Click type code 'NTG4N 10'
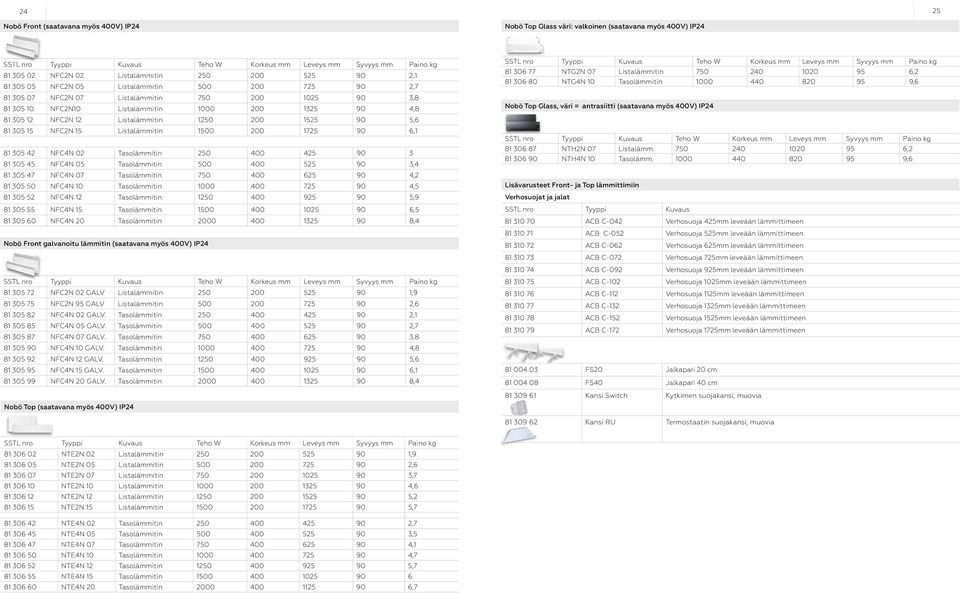 578,81
